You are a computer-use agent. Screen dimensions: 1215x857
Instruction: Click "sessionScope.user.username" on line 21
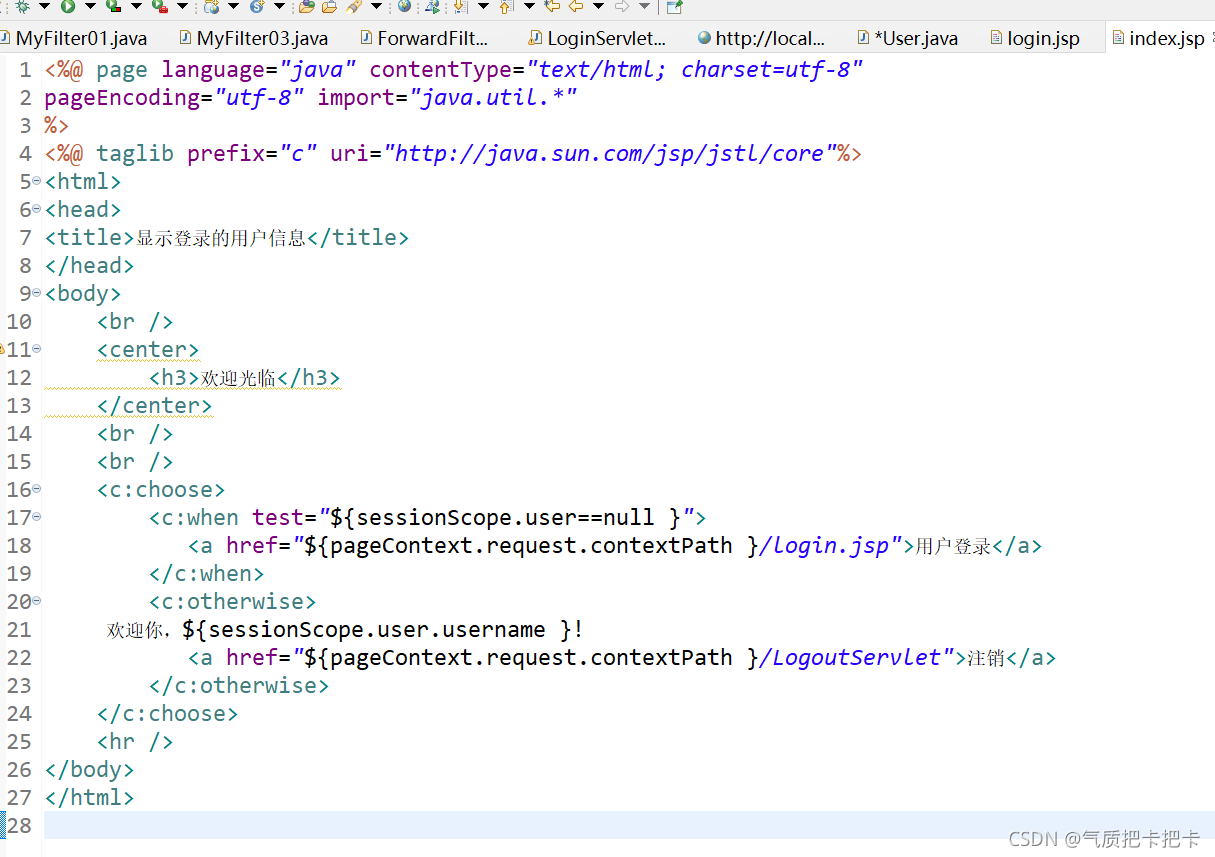377,629
